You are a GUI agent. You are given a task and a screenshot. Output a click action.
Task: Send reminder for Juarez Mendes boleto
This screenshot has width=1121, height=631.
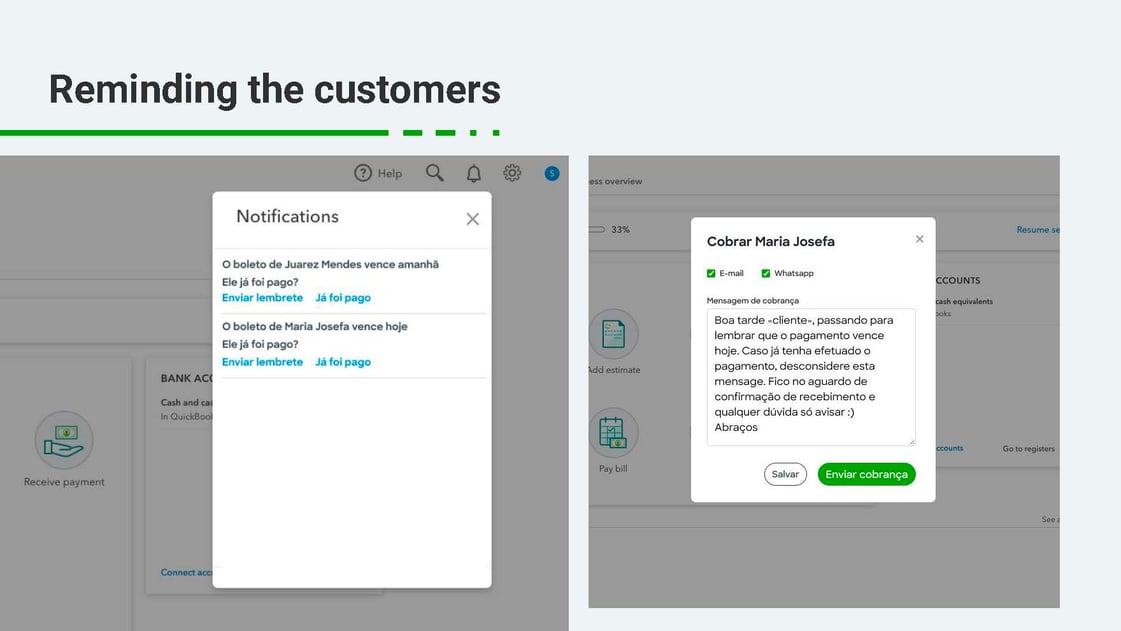coord(262,298)
